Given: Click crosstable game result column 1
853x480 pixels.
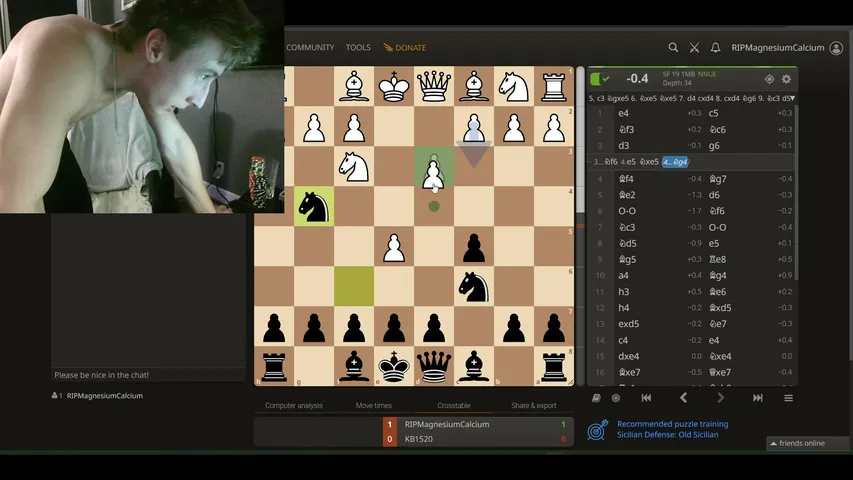Looking at the screenshot, I should point(390,432).
